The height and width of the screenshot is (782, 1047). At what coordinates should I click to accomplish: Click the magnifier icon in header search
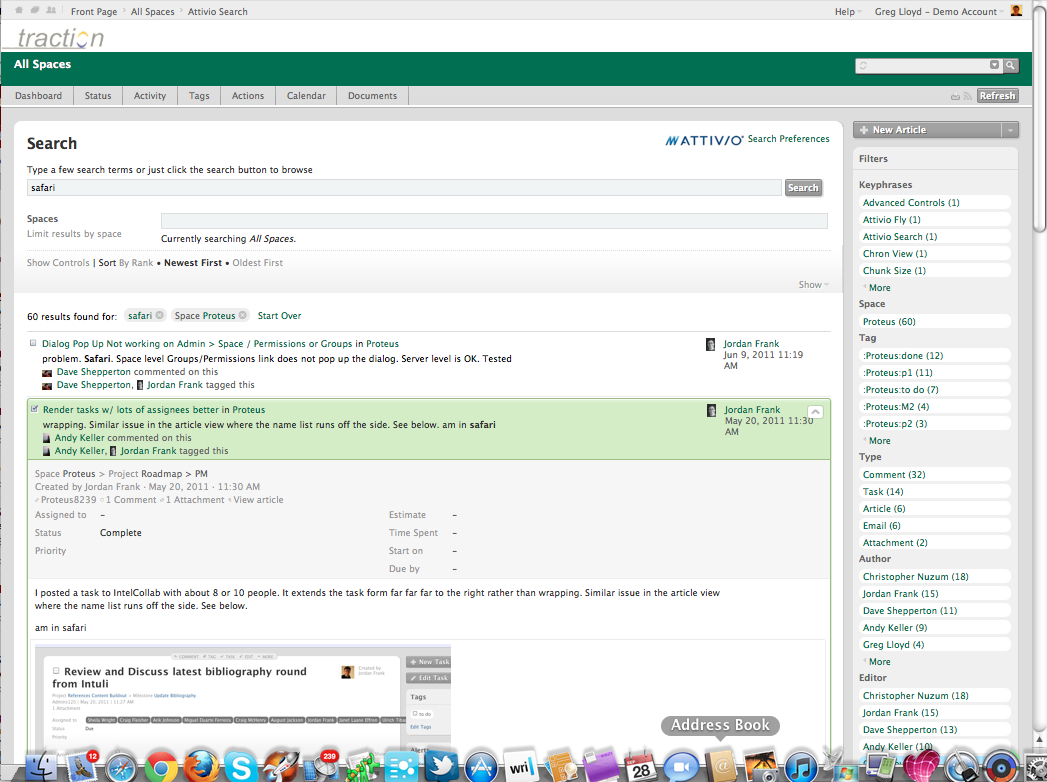1011,66
